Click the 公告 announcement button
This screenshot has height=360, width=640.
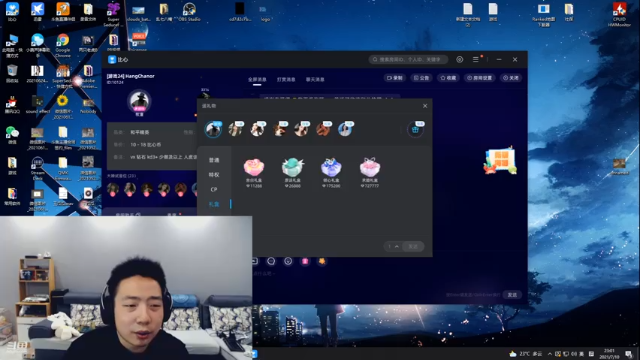[x=422, y=78]
